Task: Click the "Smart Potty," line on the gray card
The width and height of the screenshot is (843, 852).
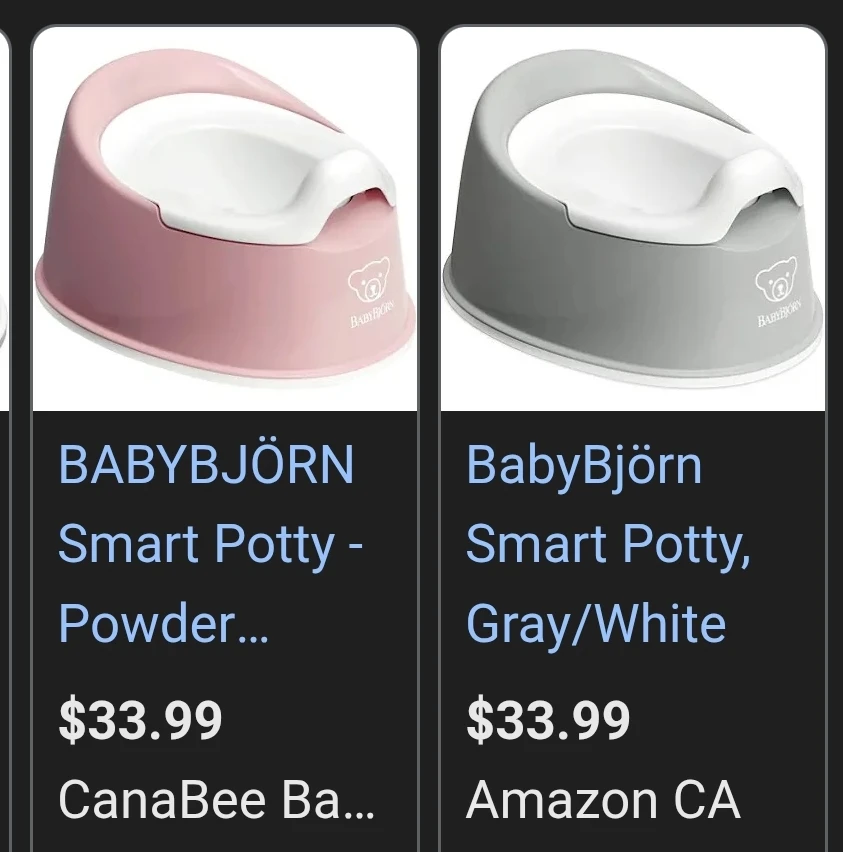Action: tap(609, 544)
